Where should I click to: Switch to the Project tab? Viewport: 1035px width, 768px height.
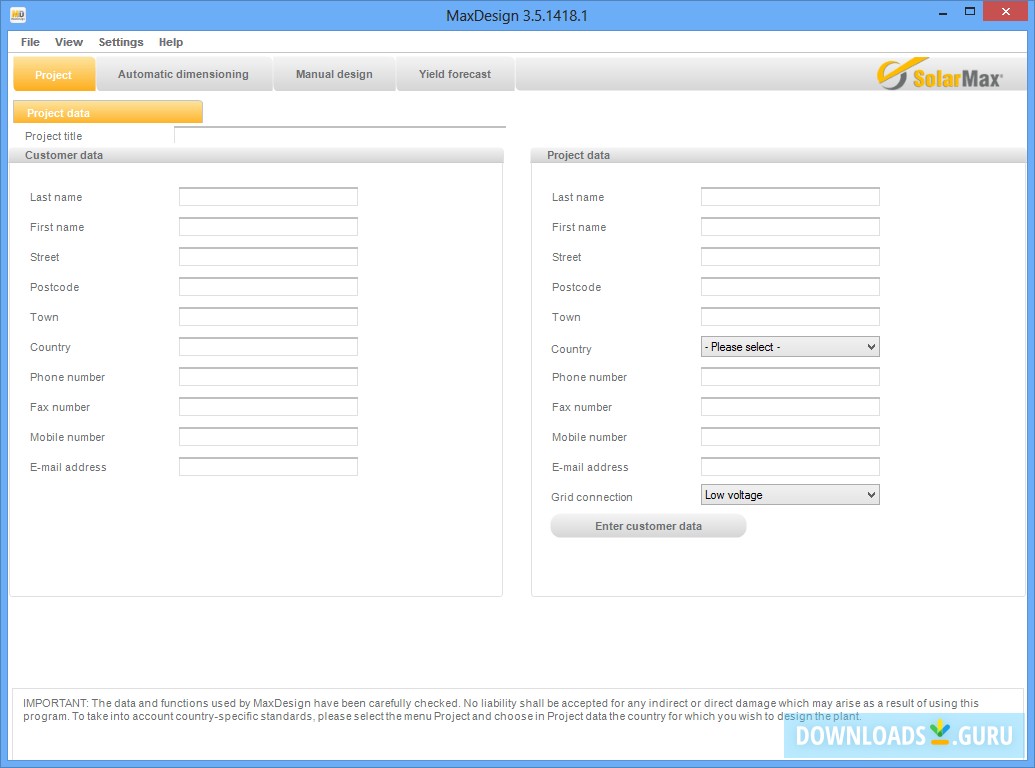tap(53, 75)
